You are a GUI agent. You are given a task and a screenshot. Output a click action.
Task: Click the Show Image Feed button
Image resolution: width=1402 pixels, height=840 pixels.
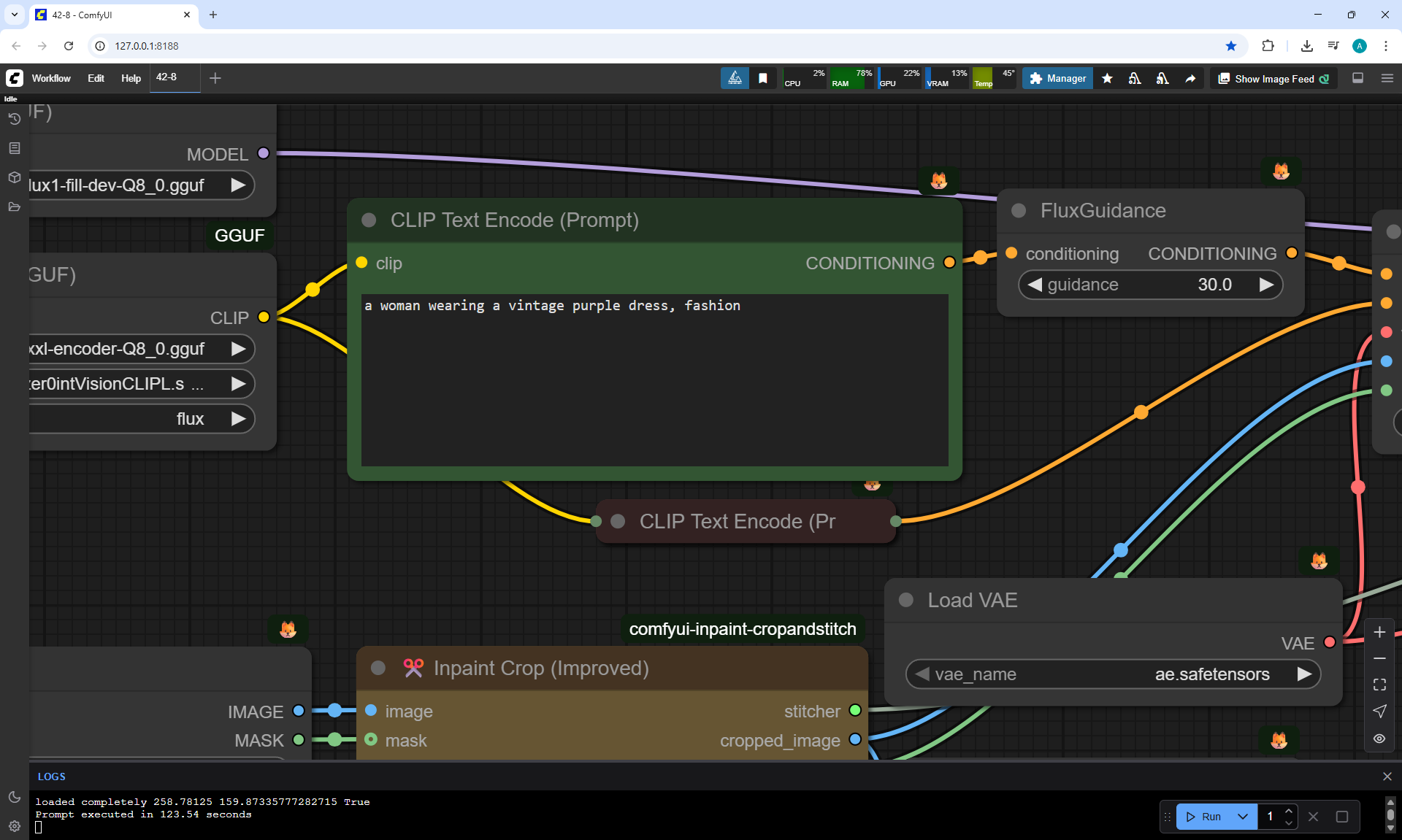coord(1273,79)
